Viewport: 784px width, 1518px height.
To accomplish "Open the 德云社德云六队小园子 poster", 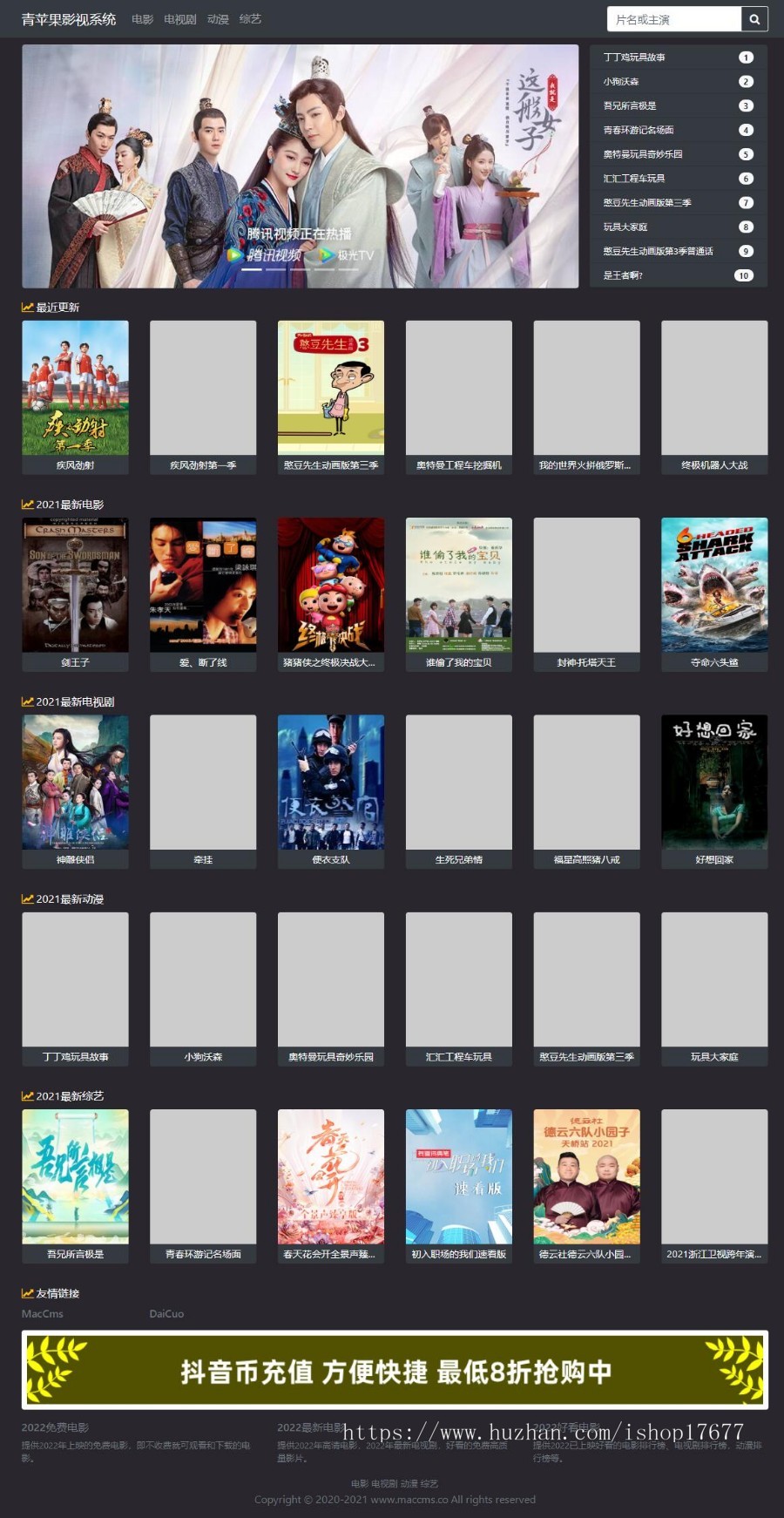I will pos(586,1176).
